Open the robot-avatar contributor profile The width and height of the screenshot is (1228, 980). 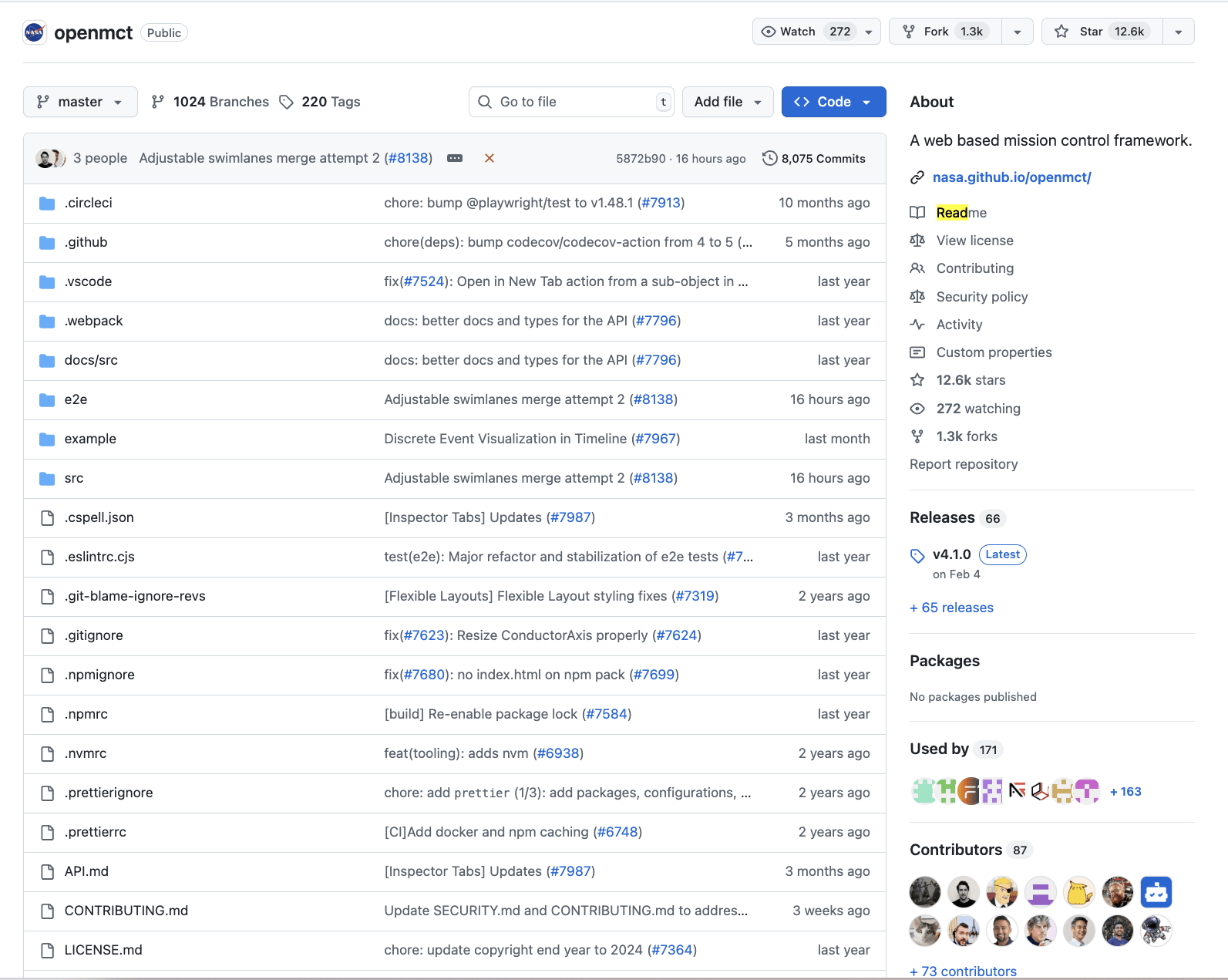pyautogui.click(x=1156, y=893)
